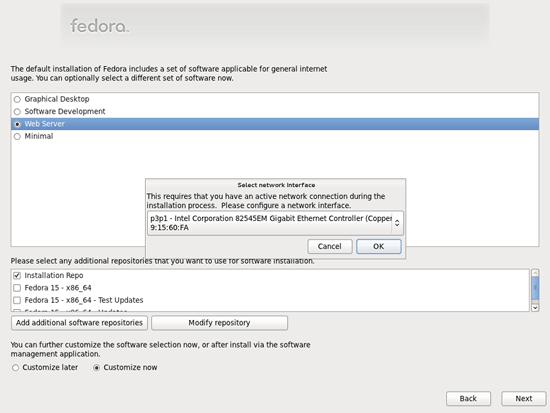The height and width of the screenshot is (413, 550).
Task: Check Fedora 15 x86_64 Test Updates
Action: tap(17, 300)
